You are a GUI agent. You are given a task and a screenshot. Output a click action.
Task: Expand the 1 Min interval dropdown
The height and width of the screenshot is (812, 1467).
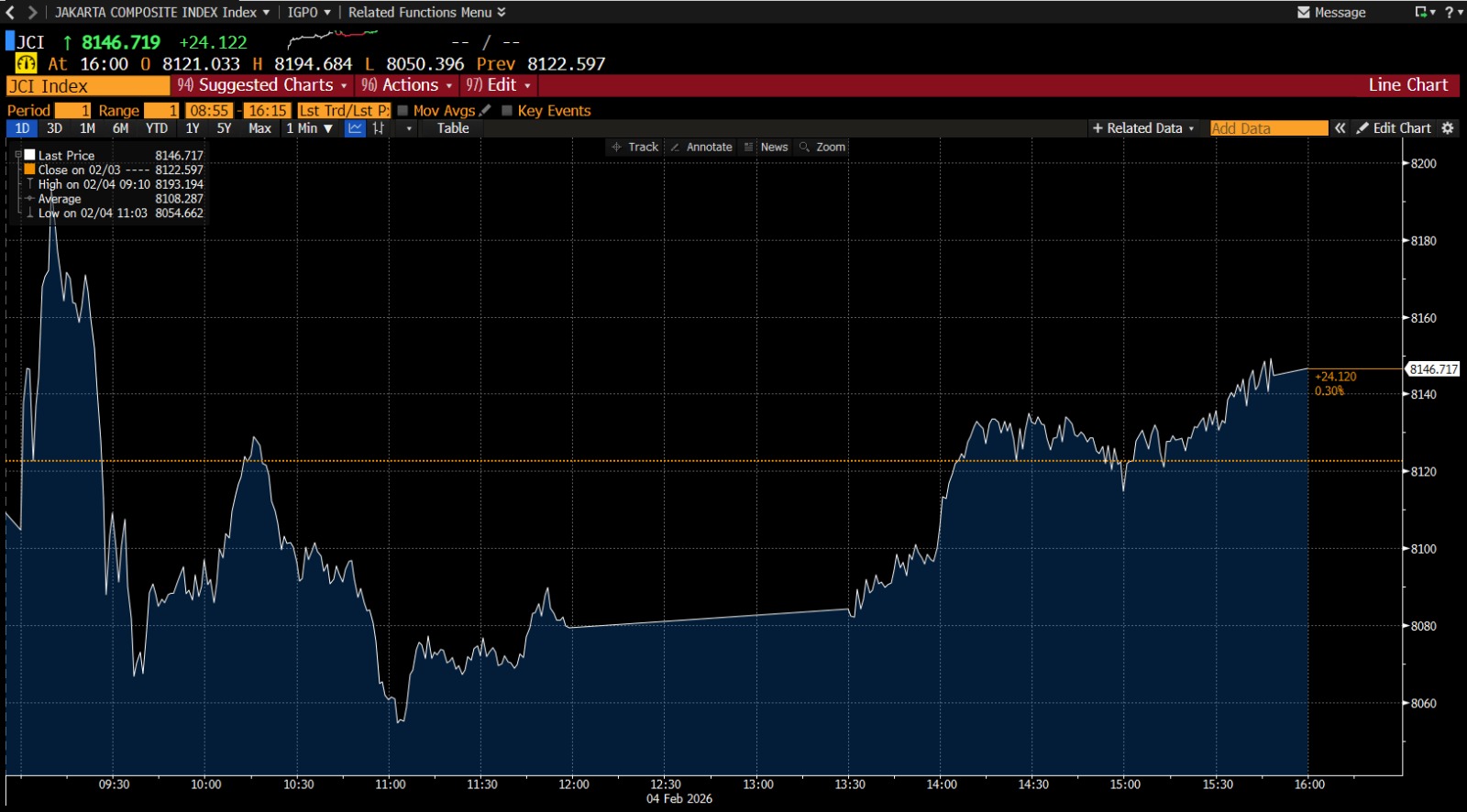pyautogui.click(x=309, y=128)
